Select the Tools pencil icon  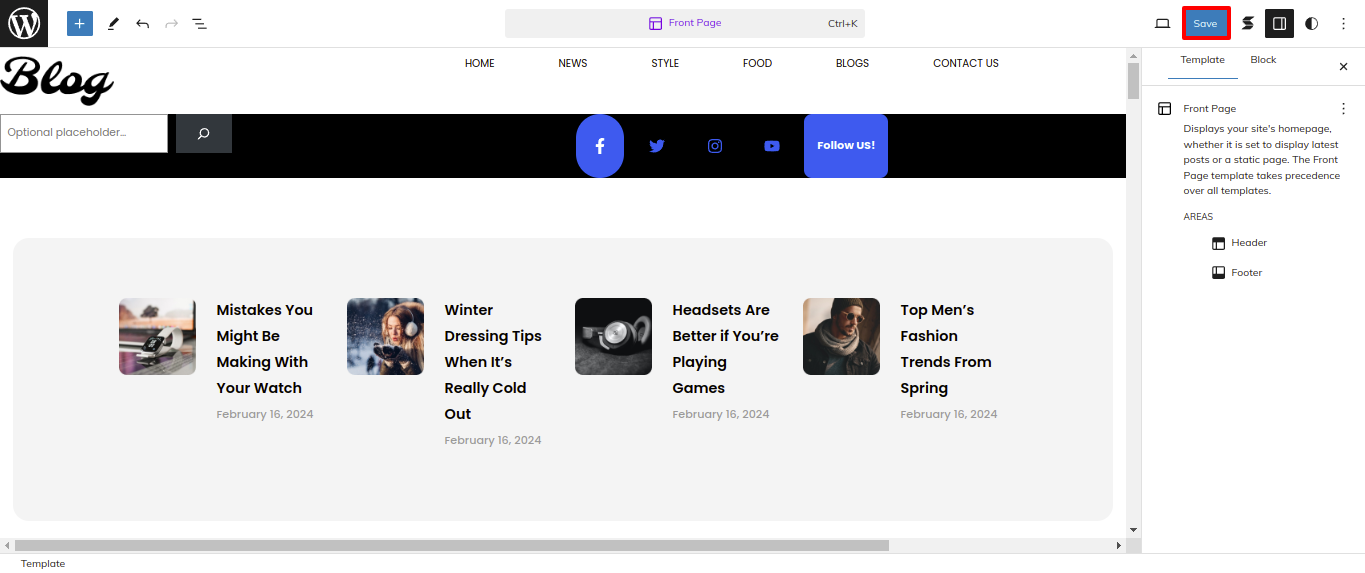pyautogui.click(x=113, y=23)
